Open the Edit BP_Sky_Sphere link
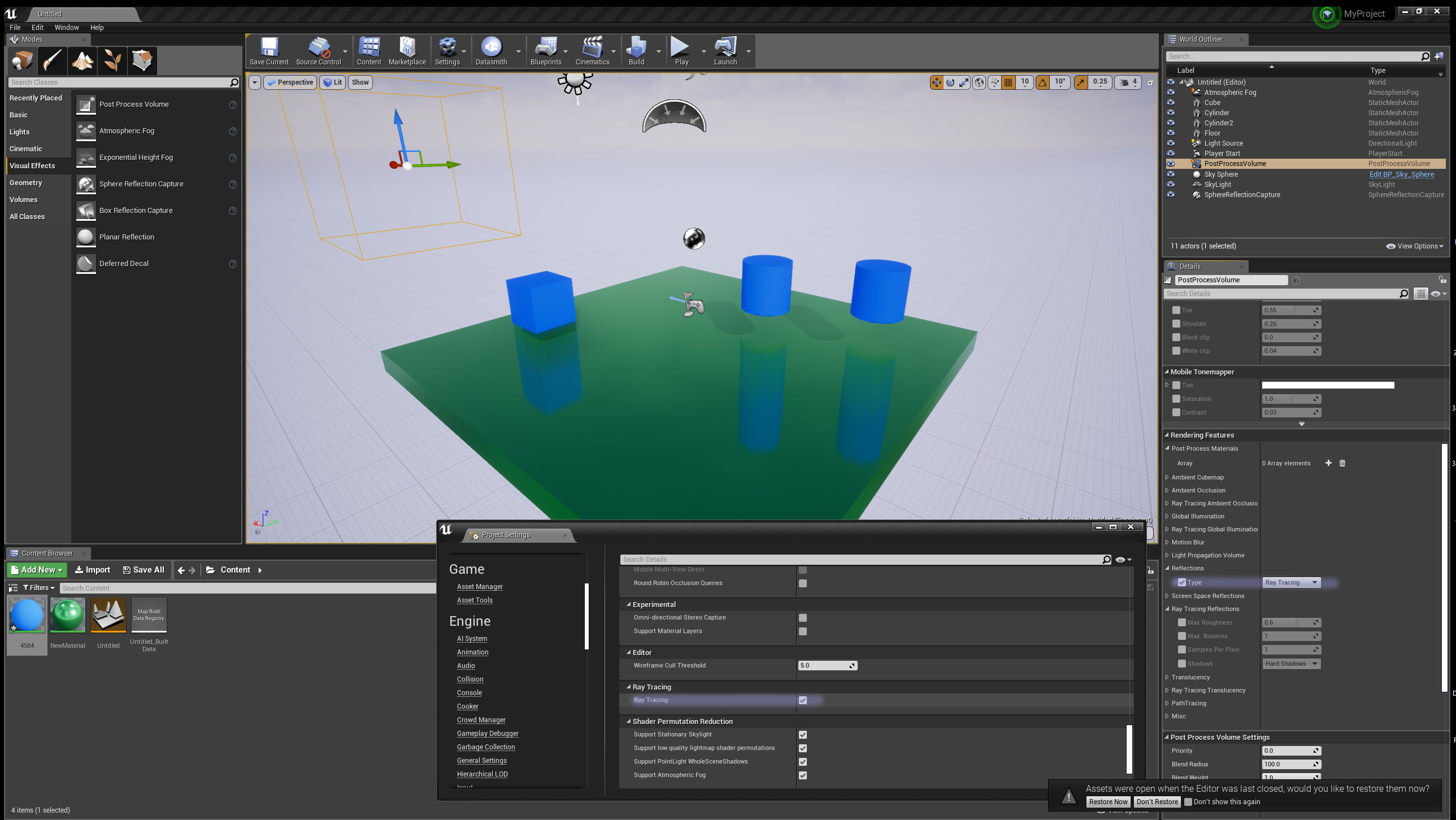 1401,174
